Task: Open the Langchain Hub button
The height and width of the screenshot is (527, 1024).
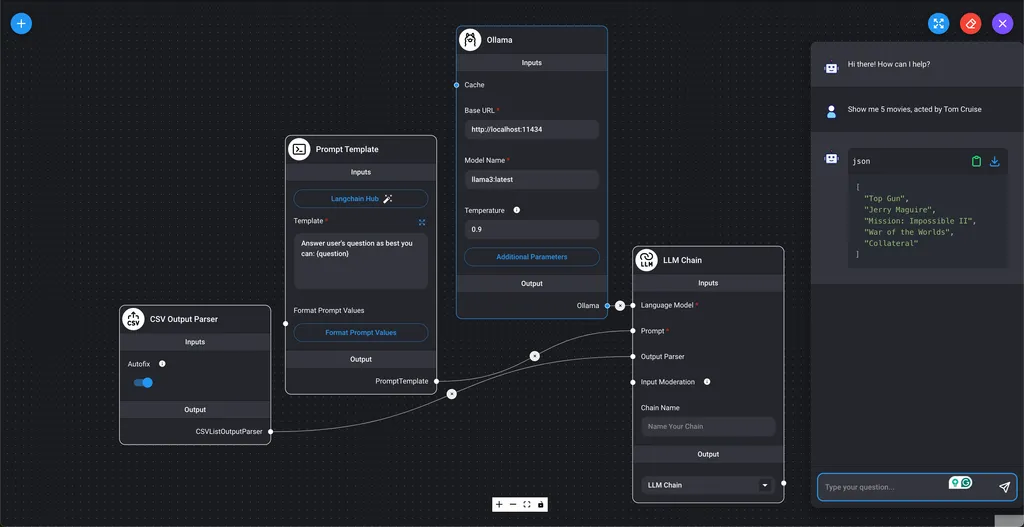Action: pos(360,199)
